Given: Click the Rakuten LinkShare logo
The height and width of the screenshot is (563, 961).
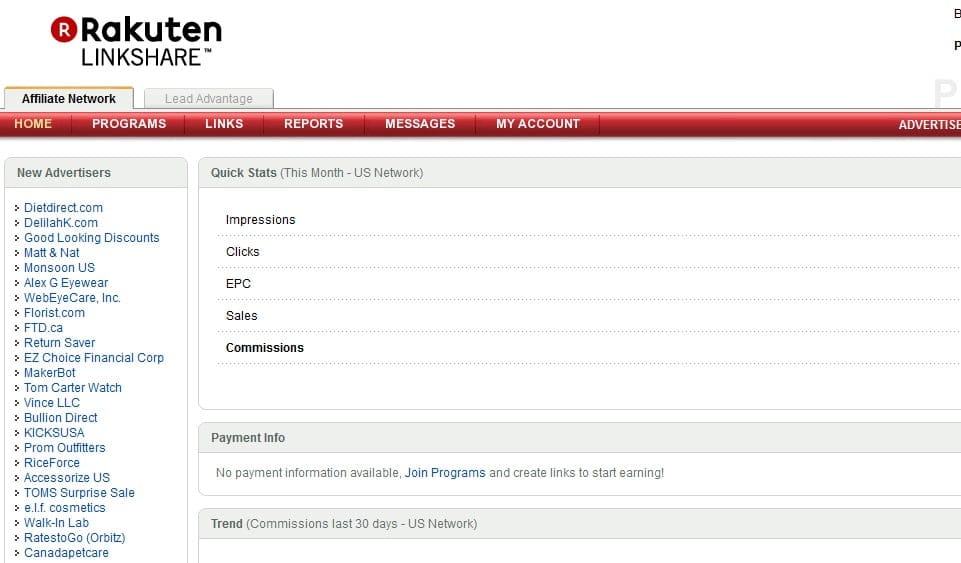Looking at the screenshot, I should 136,40.
